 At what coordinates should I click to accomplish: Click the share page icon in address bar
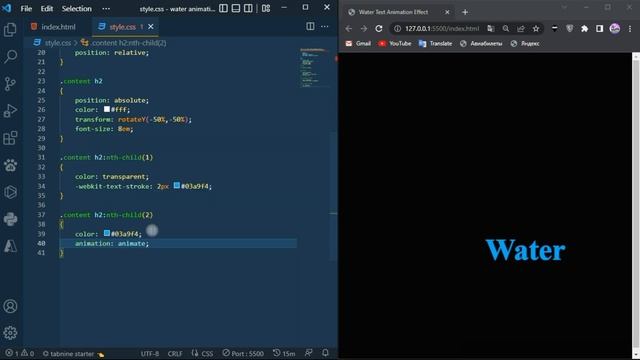click(x=521, y=29)
